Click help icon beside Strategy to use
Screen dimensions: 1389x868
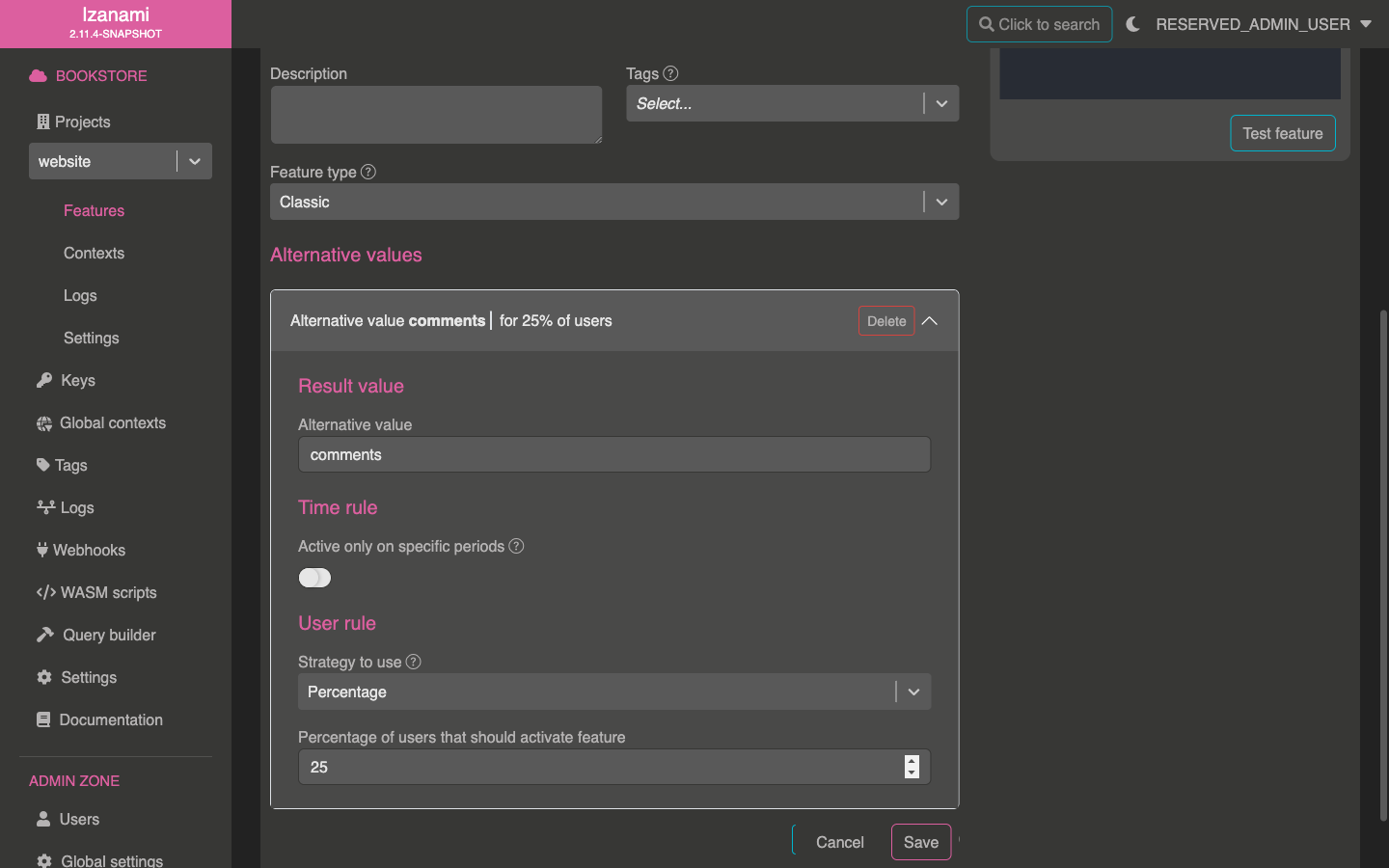click(414, 662)
